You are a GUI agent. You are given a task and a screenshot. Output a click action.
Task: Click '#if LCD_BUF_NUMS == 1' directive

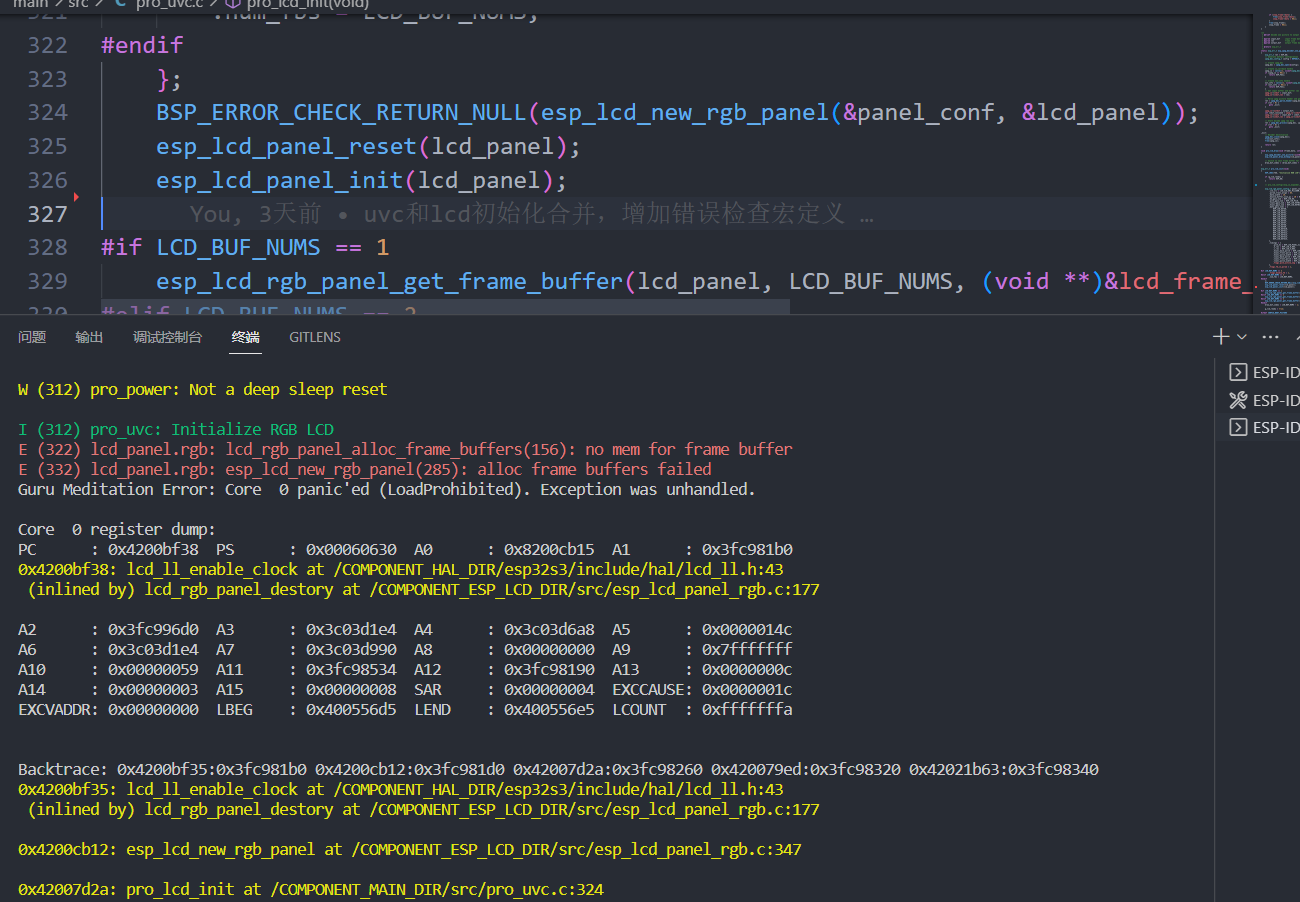click(x=245, y=247)
